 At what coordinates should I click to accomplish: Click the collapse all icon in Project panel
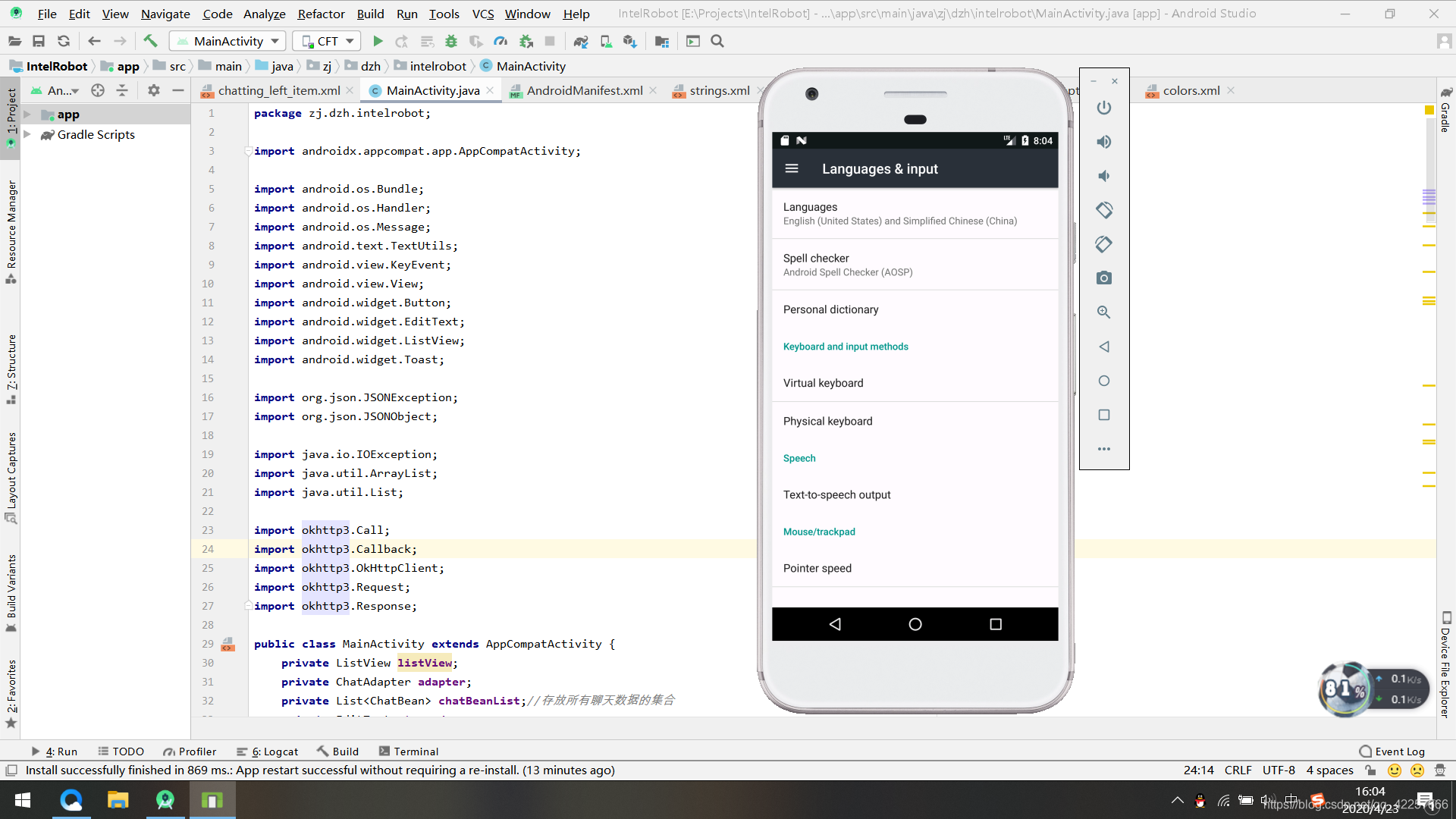click(x=122, y=90)
